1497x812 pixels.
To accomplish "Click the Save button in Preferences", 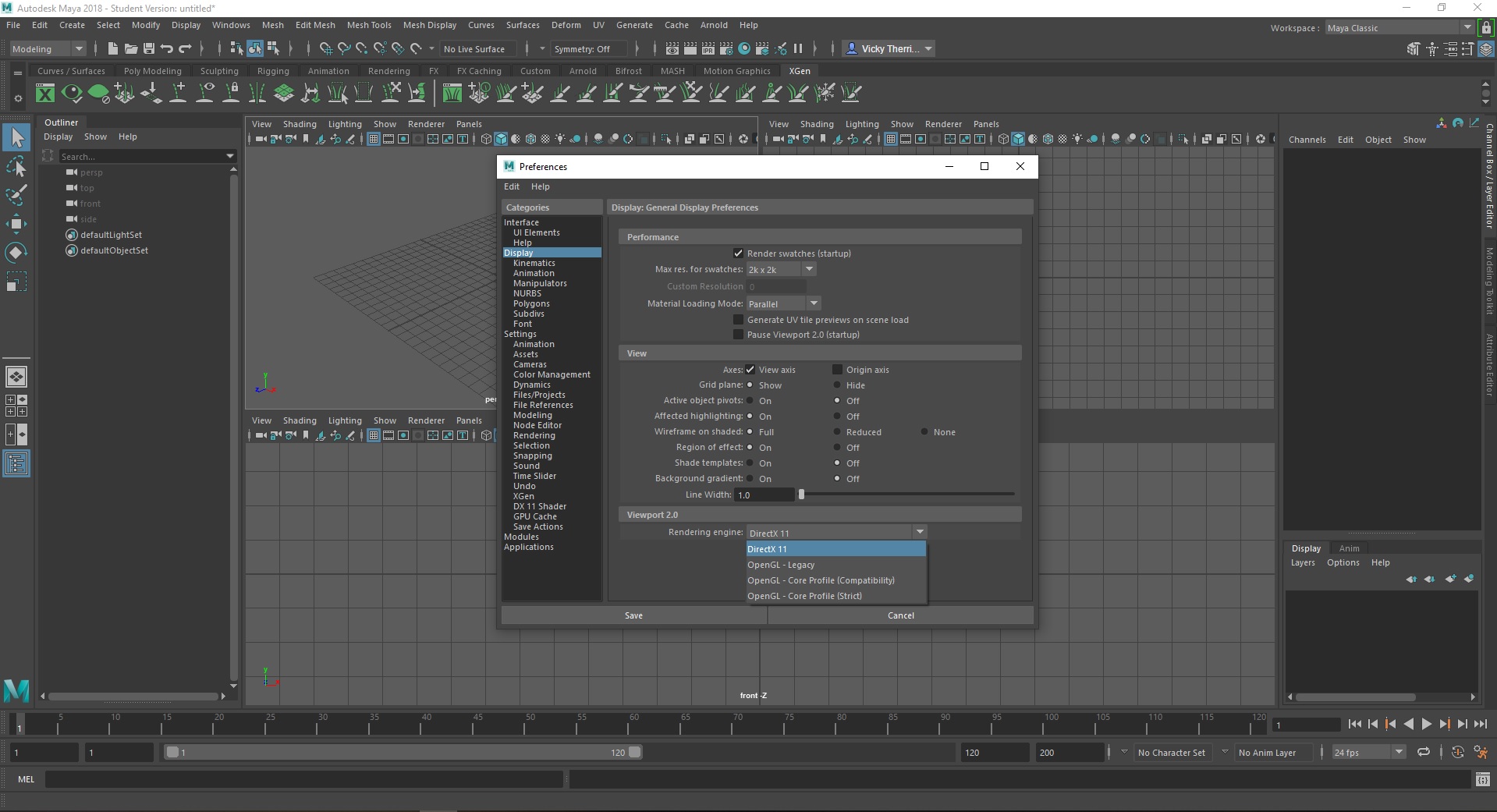I will pyautogui.click(x=633, y=615).
